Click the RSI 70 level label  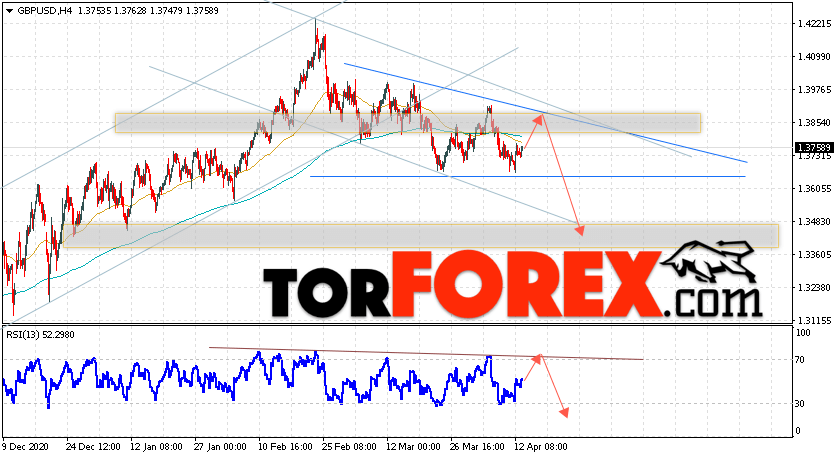[800, 360]
